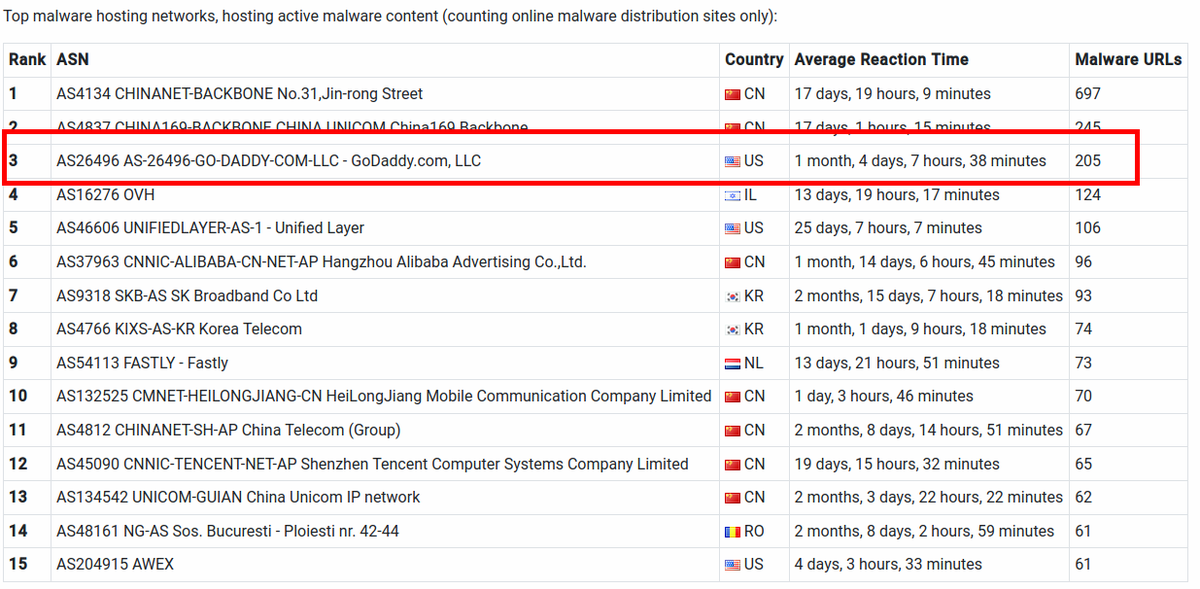This screenshot has width=1200, height=589.
Task: Click the ASN column header
Action: (x=72, y=60)
